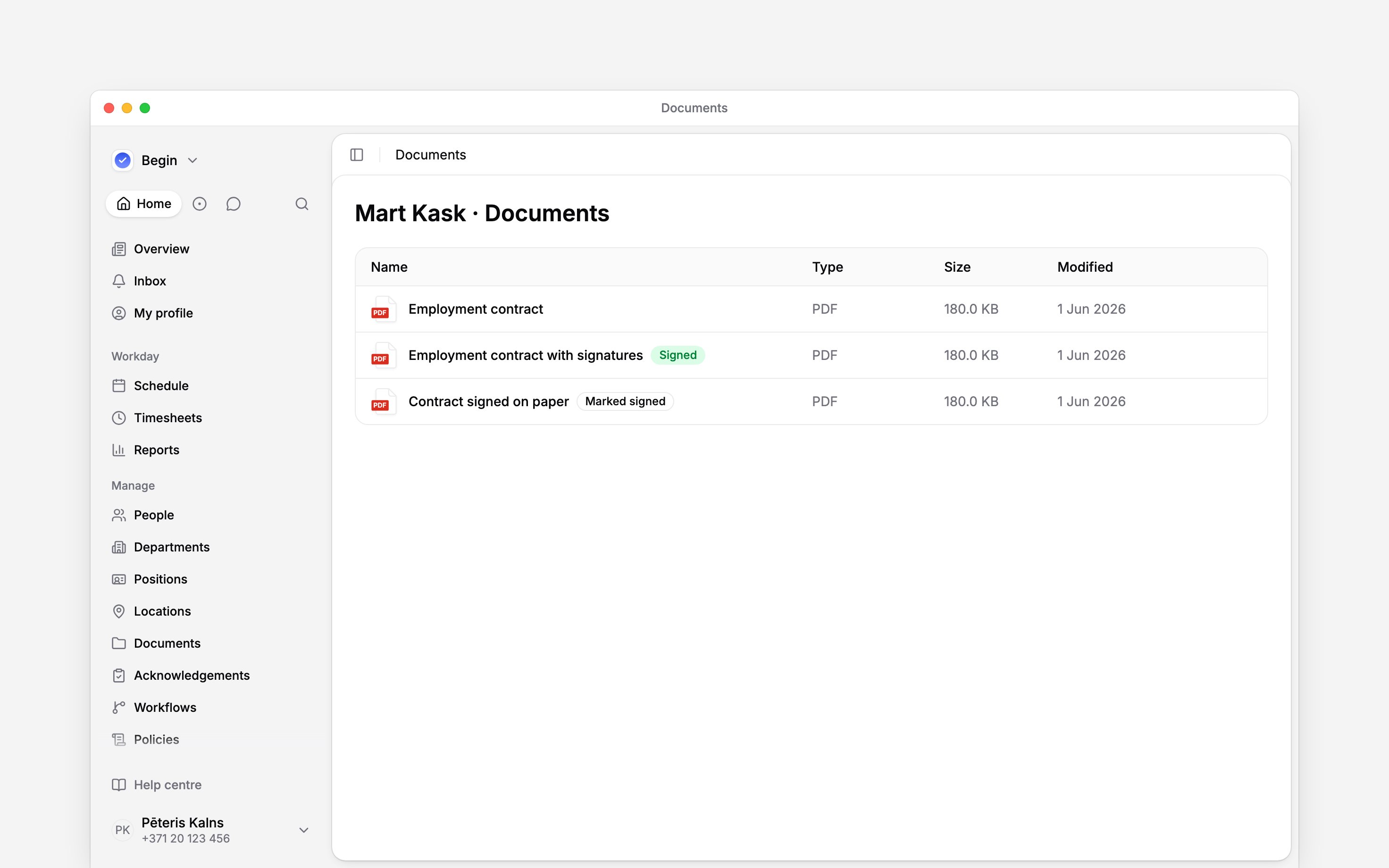
Task: Sort by Type column header
Action: pyautogui.click(x=827, y=267)
